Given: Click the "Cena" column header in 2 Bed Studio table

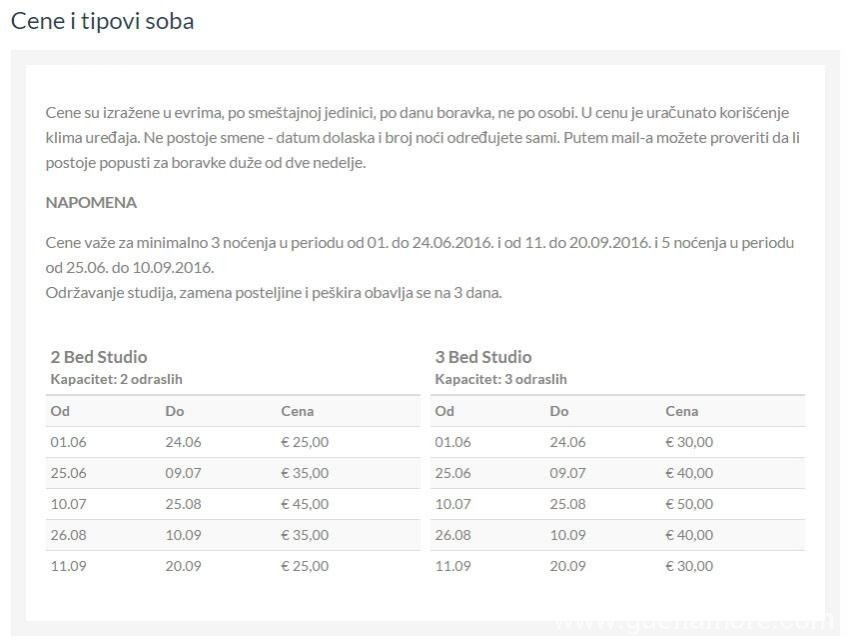Looking at the screenshot, I should (x=297, y=411).
